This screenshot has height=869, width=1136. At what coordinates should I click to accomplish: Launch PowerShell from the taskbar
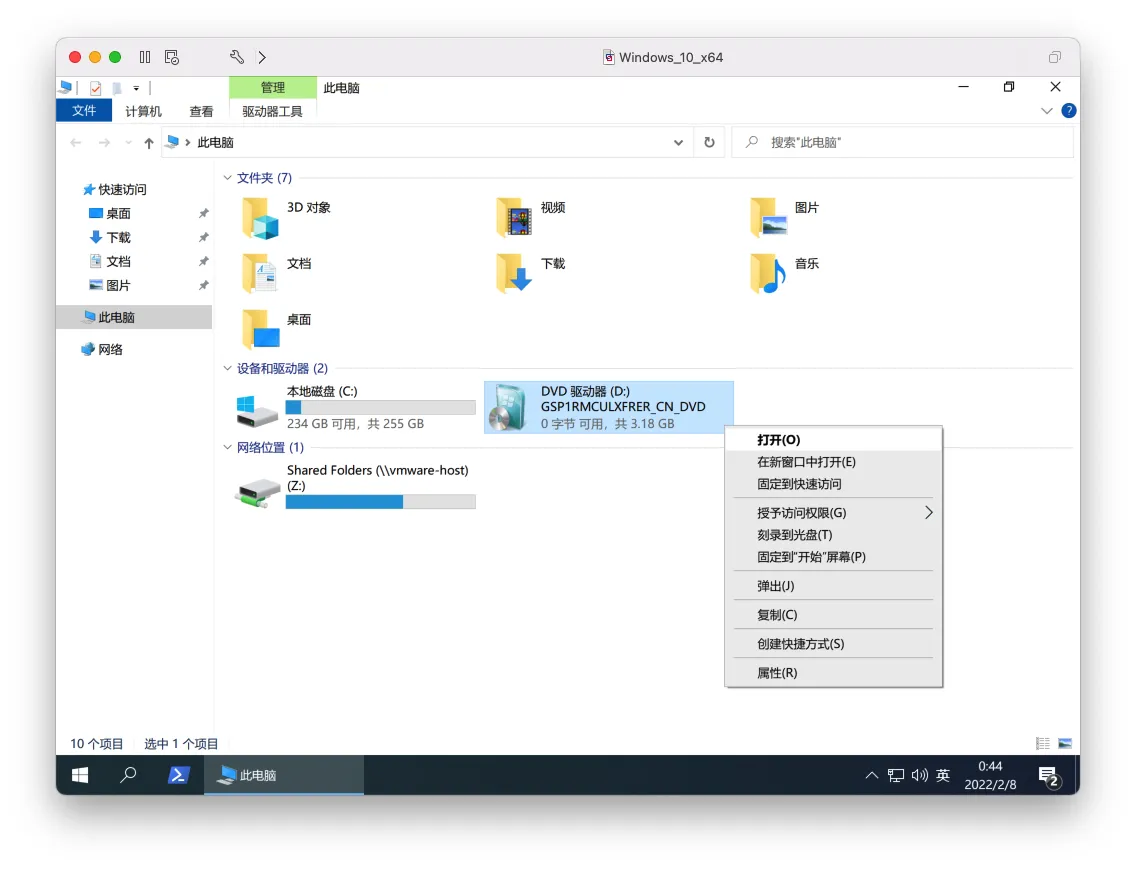click(x=178, y=775)
